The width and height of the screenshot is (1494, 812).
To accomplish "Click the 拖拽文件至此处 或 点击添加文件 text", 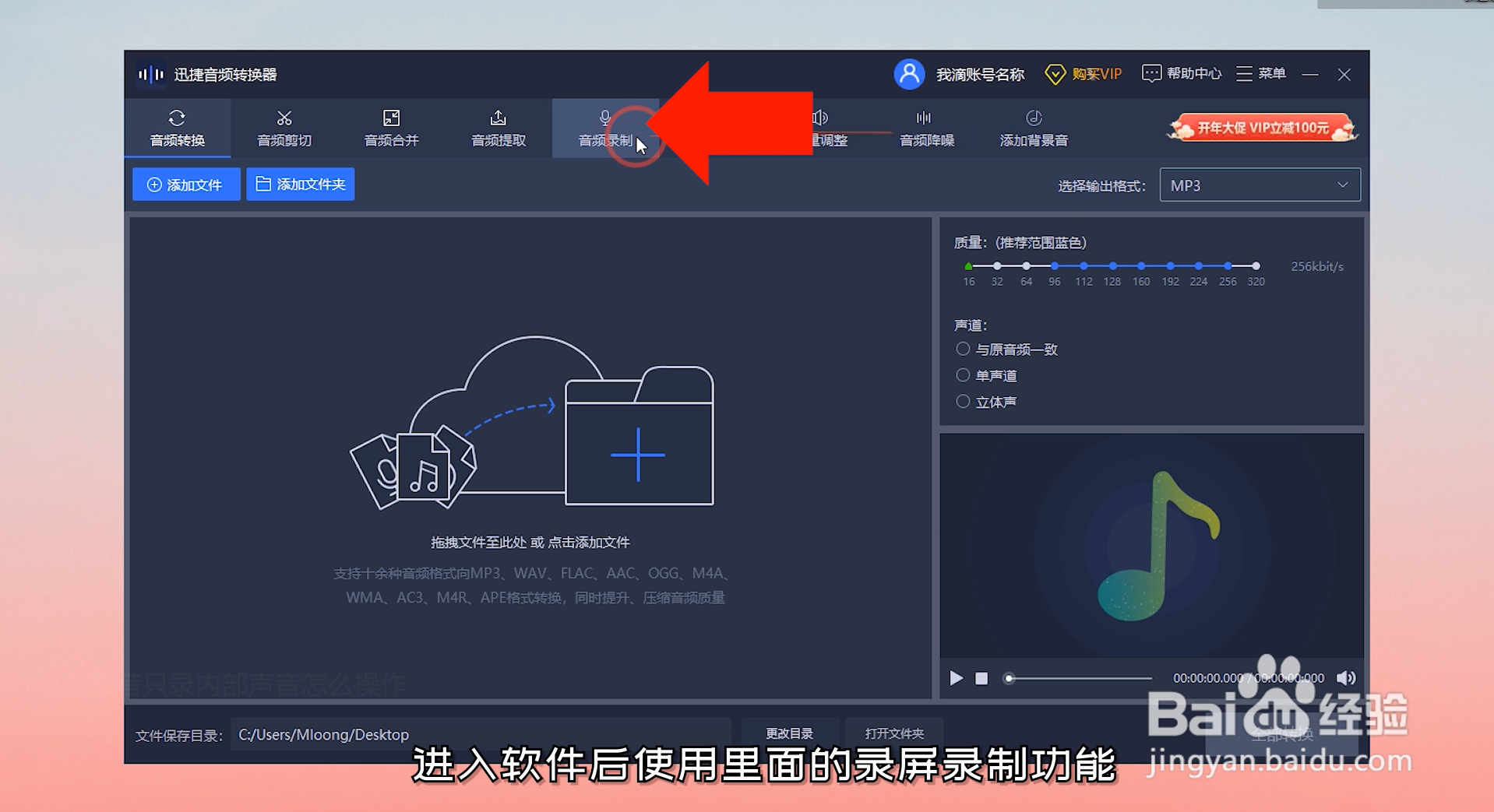I will (530, 542).
